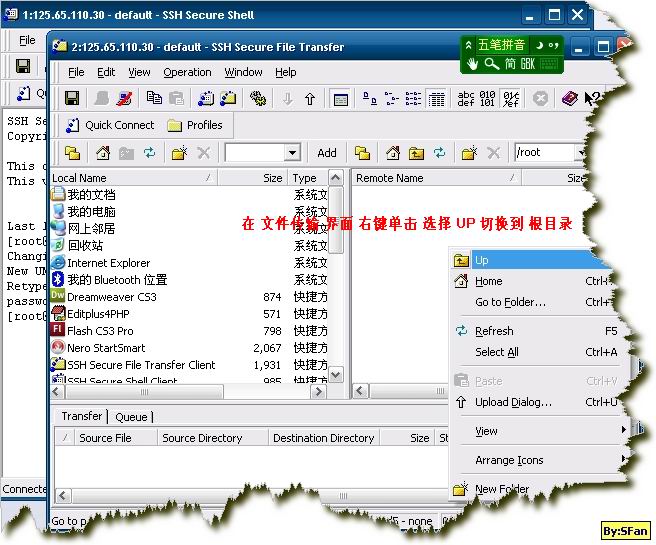
Task: Click remote pane New Folder icon
Action: pos(469,153)
